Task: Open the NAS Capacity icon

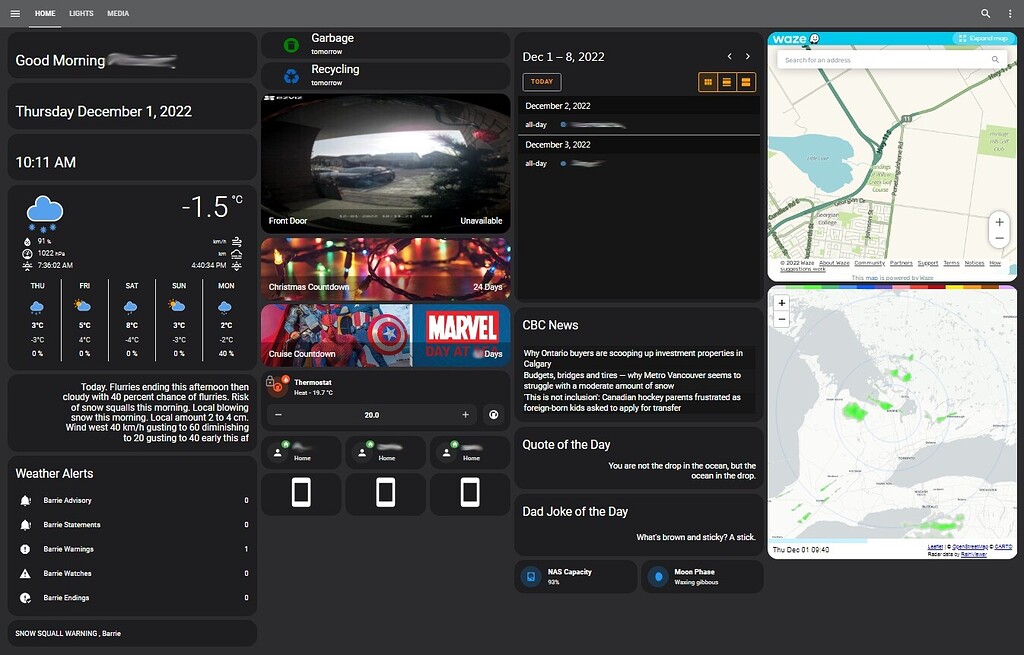Action: coord(531,577)
